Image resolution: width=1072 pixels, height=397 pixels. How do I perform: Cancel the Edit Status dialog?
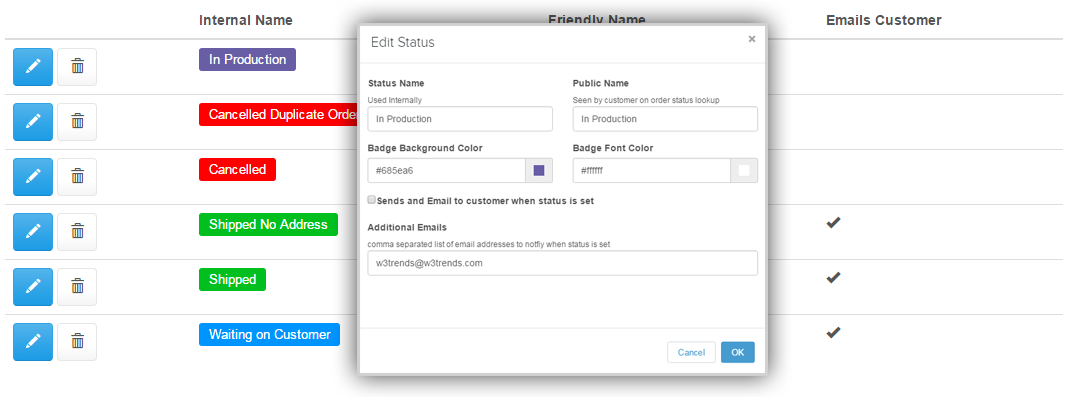point(691,352)
